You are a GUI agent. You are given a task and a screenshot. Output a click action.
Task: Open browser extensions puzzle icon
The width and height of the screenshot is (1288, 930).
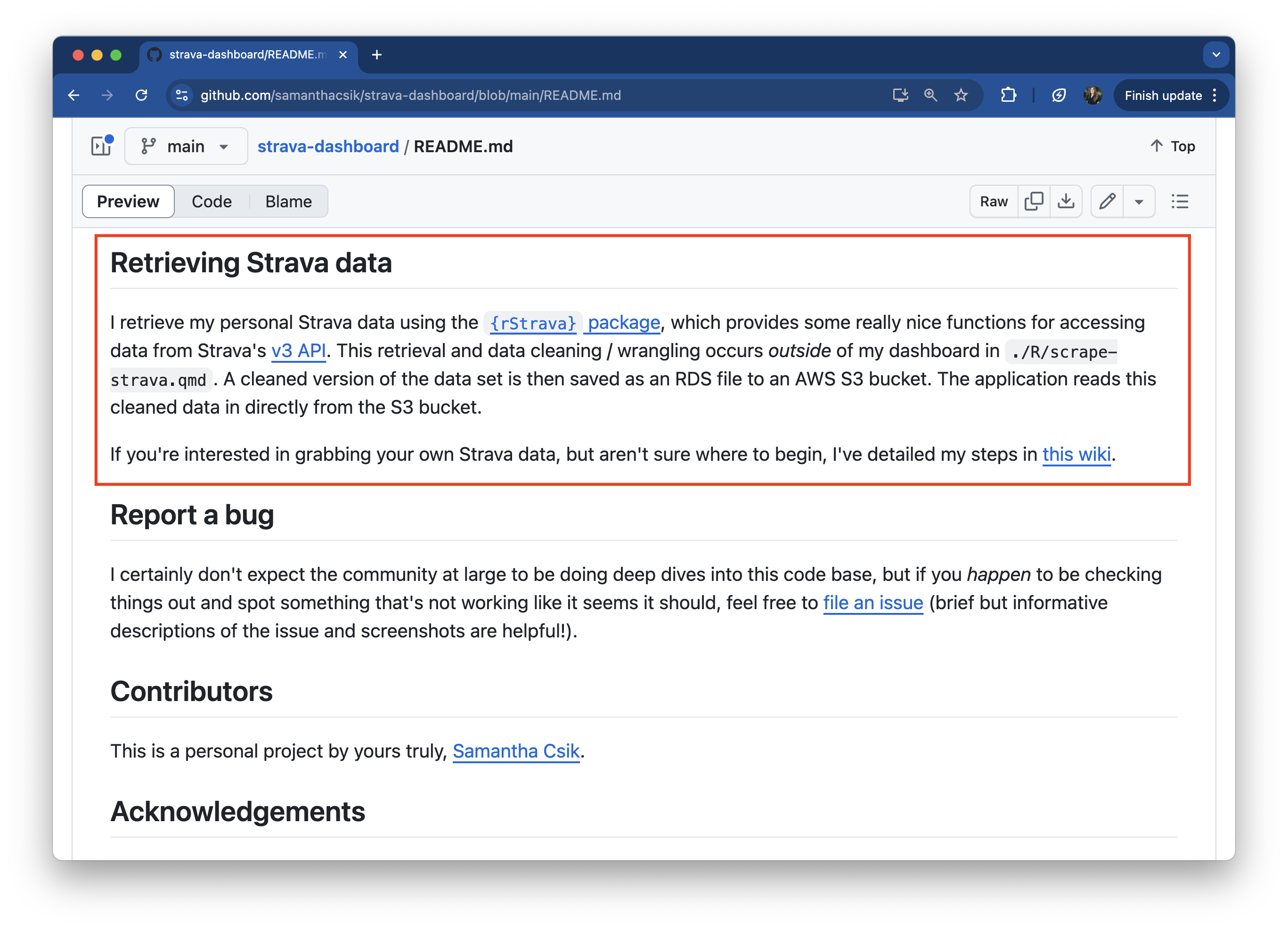pyautogui.click(x=1008, y=95)
